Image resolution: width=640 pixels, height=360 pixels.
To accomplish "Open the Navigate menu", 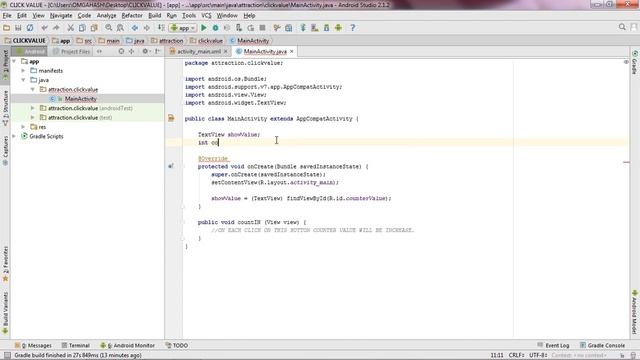I will [x=61, y=16].
